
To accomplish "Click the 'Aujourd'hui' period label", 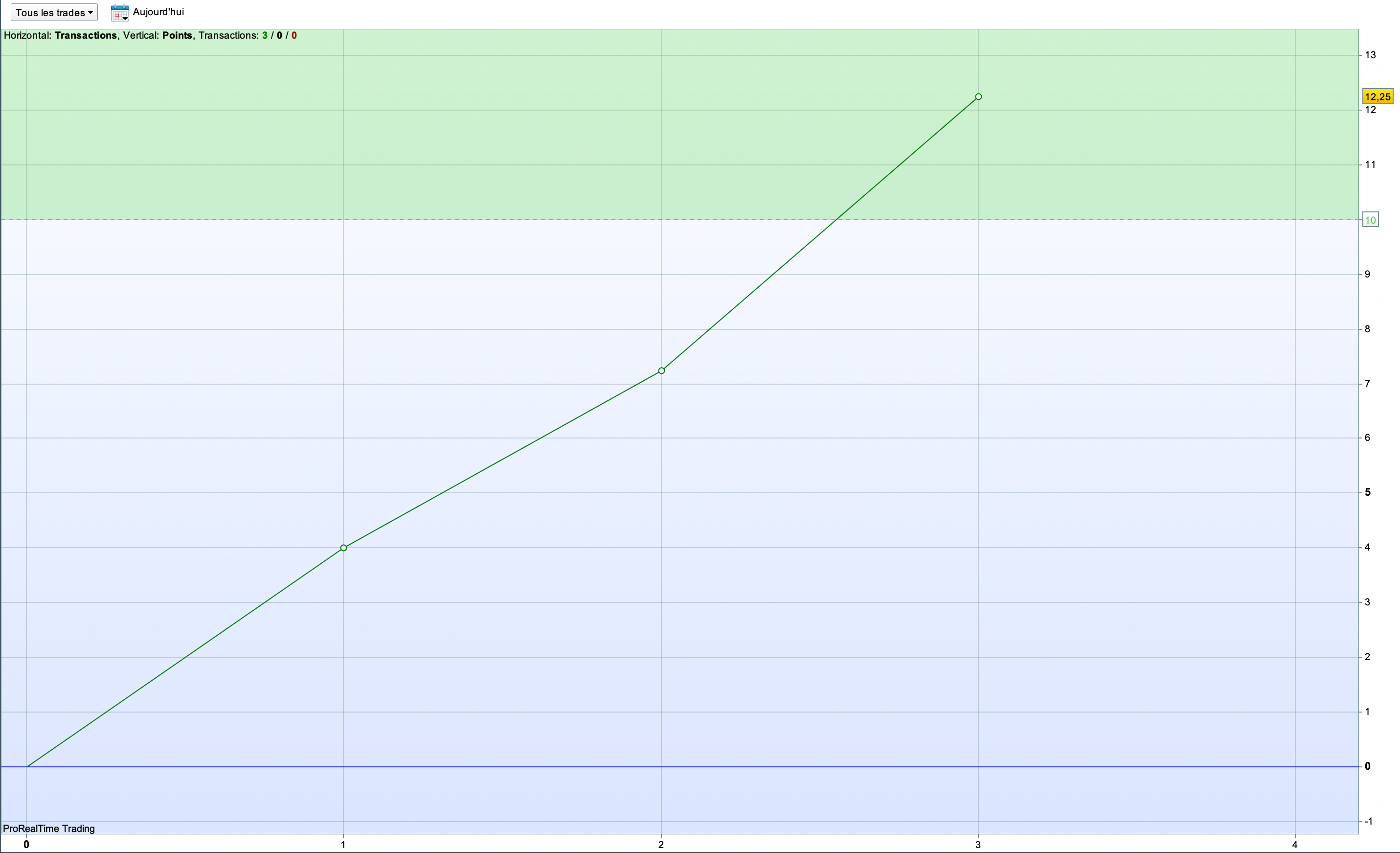I will 158,12.
